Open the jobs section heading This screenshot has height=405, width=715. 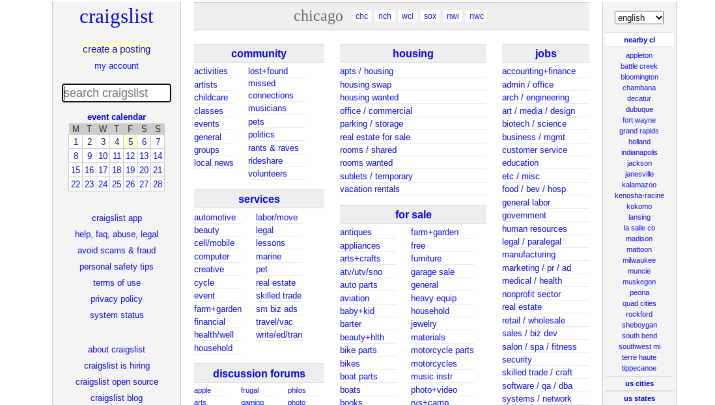[545, 53]
